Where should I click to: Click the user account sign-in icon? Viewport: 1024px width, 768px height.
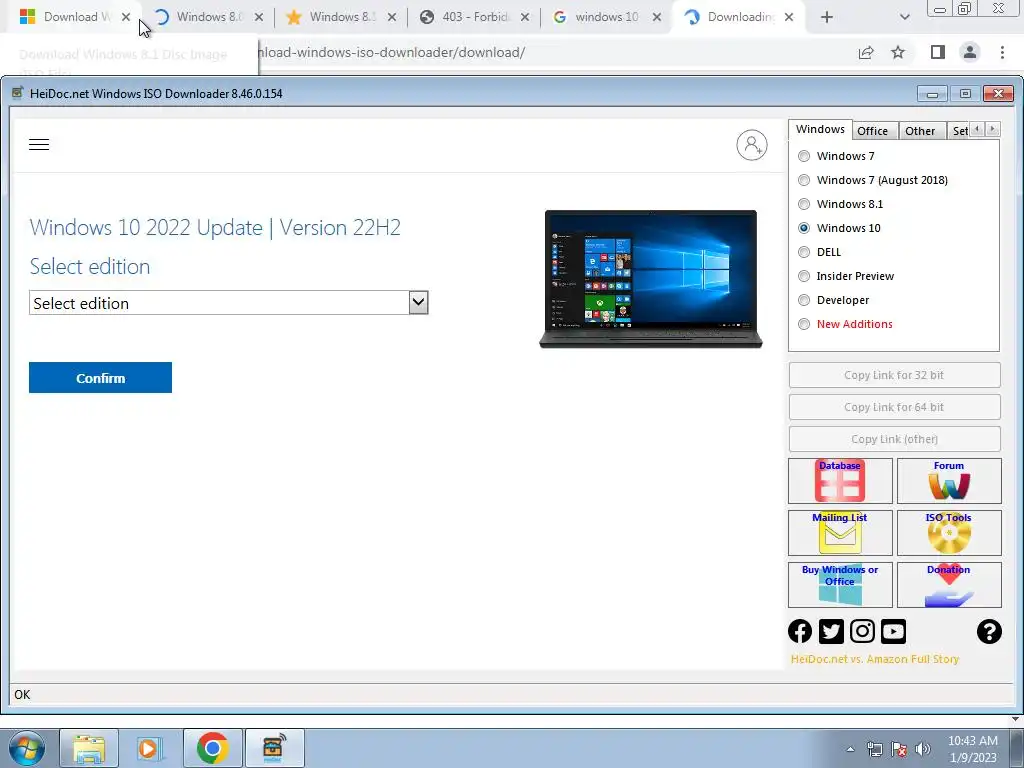point(752,145)
